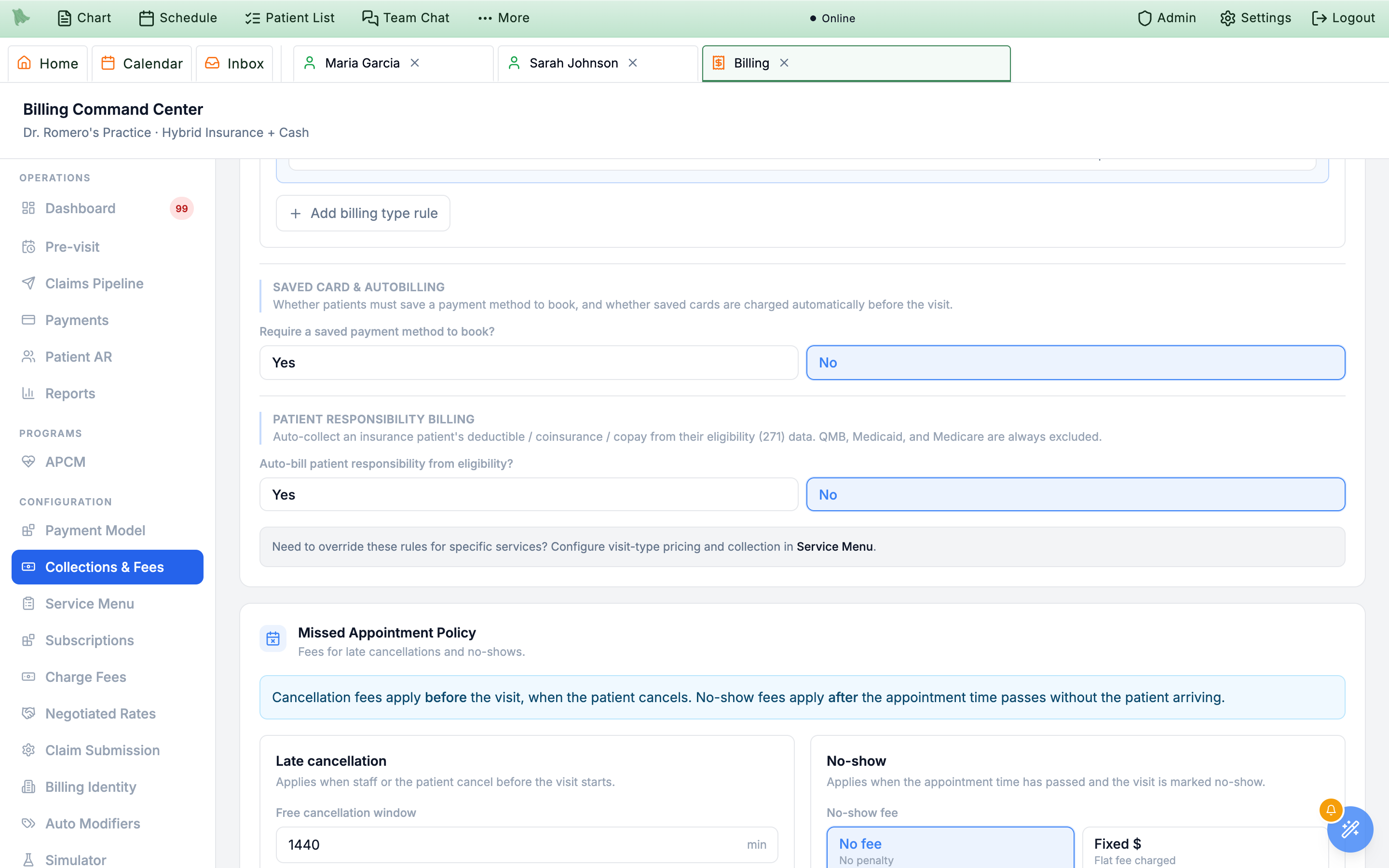This screenshot has height=868, width=1389.
Task: Select Yes for requiring saved payment method
Action: tap(529, 363)
